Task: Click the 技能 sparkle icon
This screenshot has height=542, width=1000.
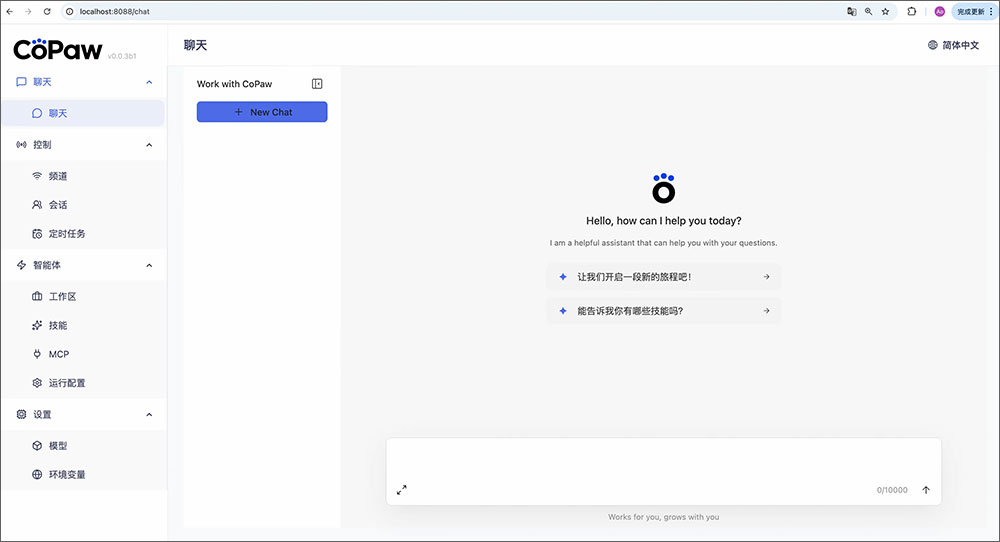Action: tap(37, 325)
